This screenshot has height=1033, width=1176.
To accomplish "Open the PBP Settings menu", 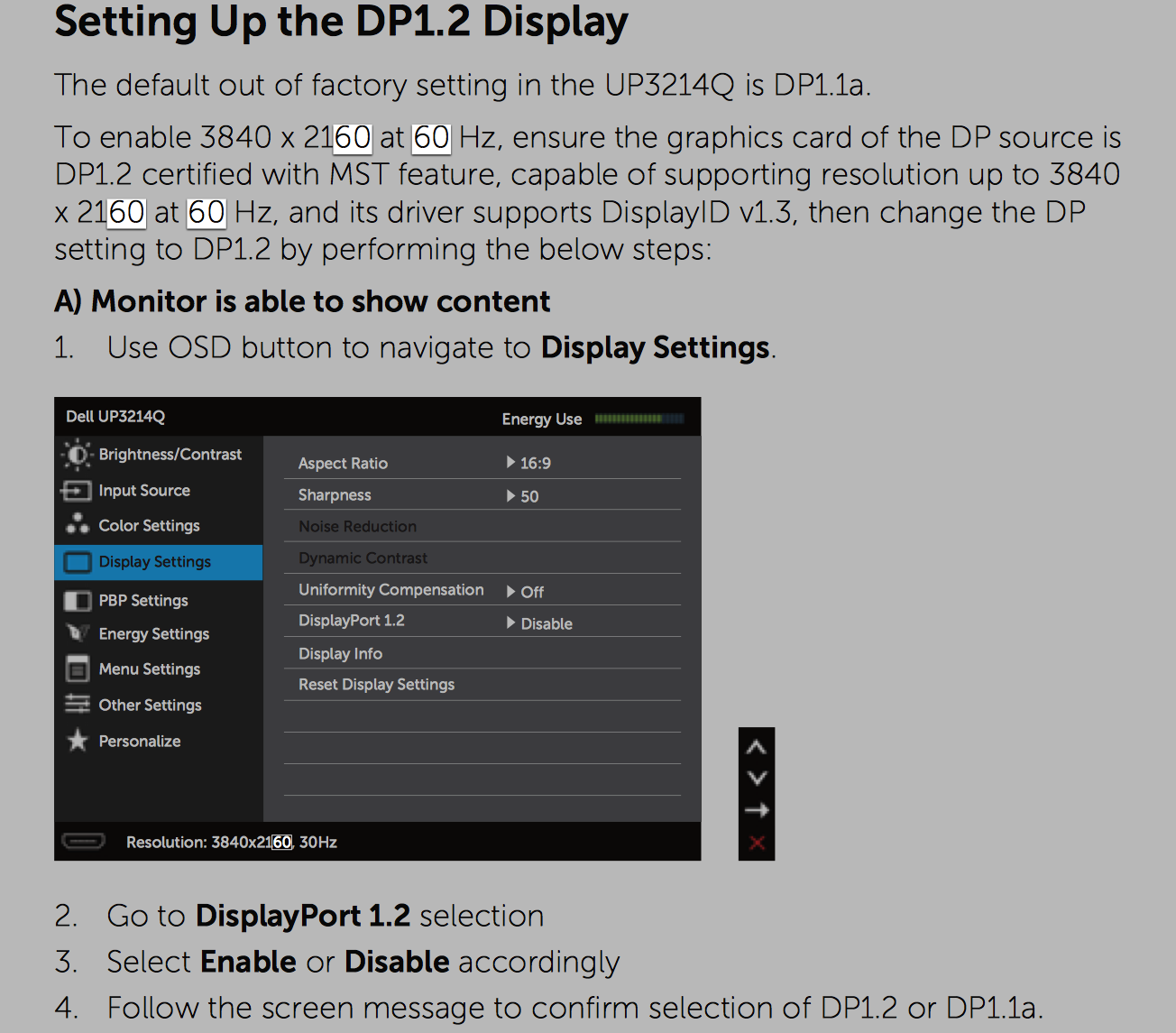I will [x=159, y=601].
